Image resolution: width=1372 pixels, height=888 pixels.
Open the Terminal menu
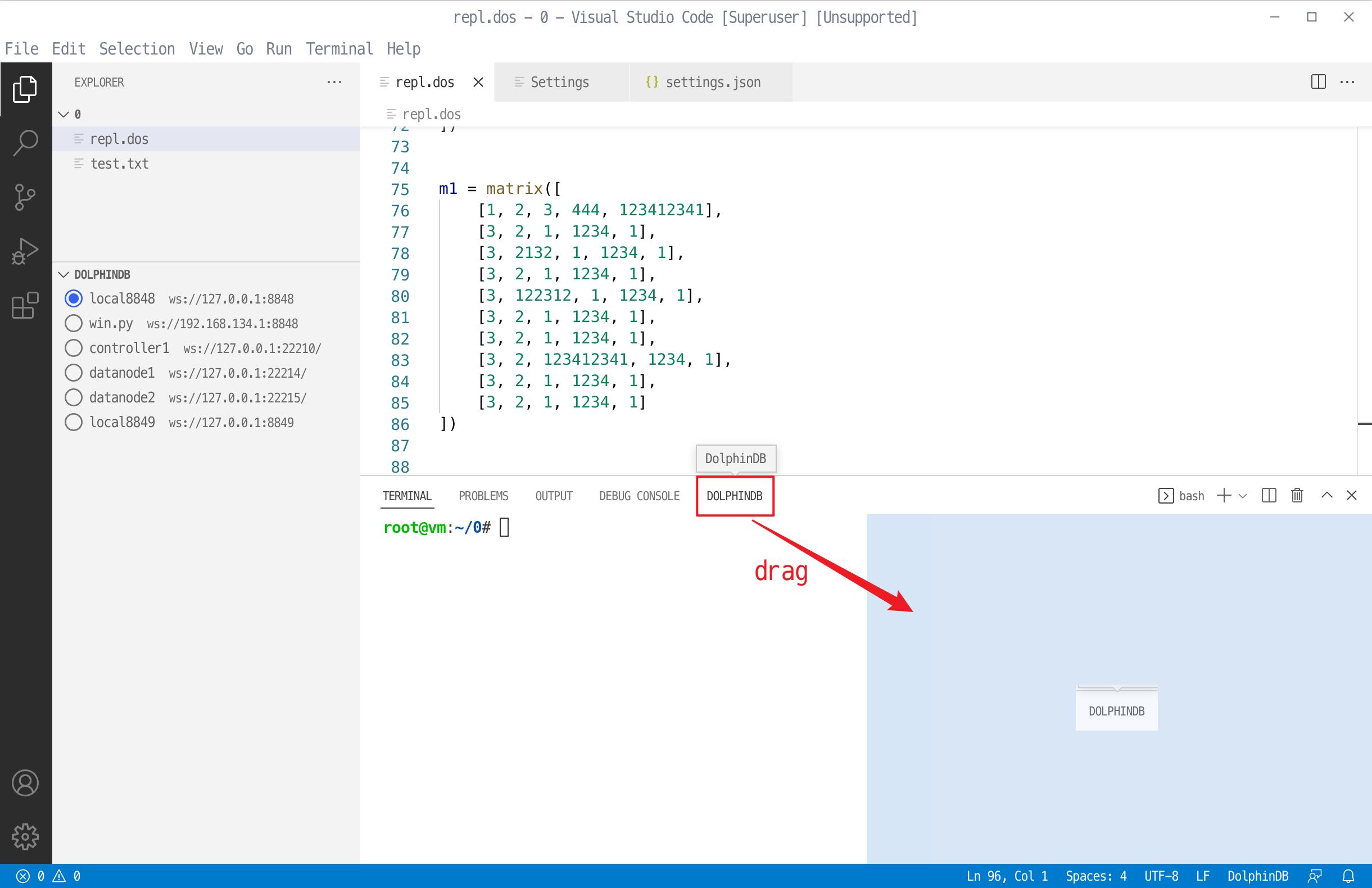pyautogui.click(x=339, y=49)
